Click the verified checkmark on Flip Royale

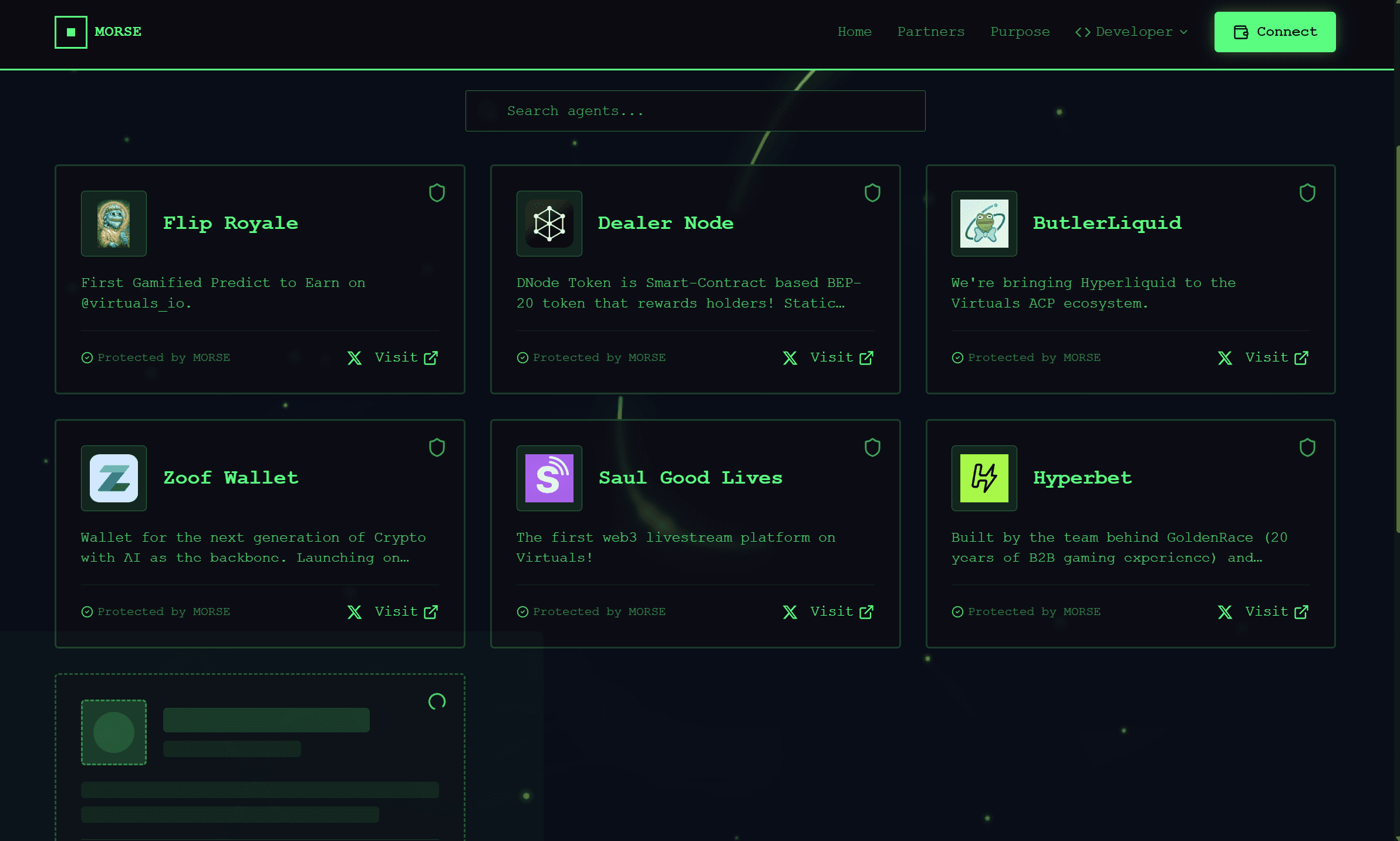[x=86, y=357]
